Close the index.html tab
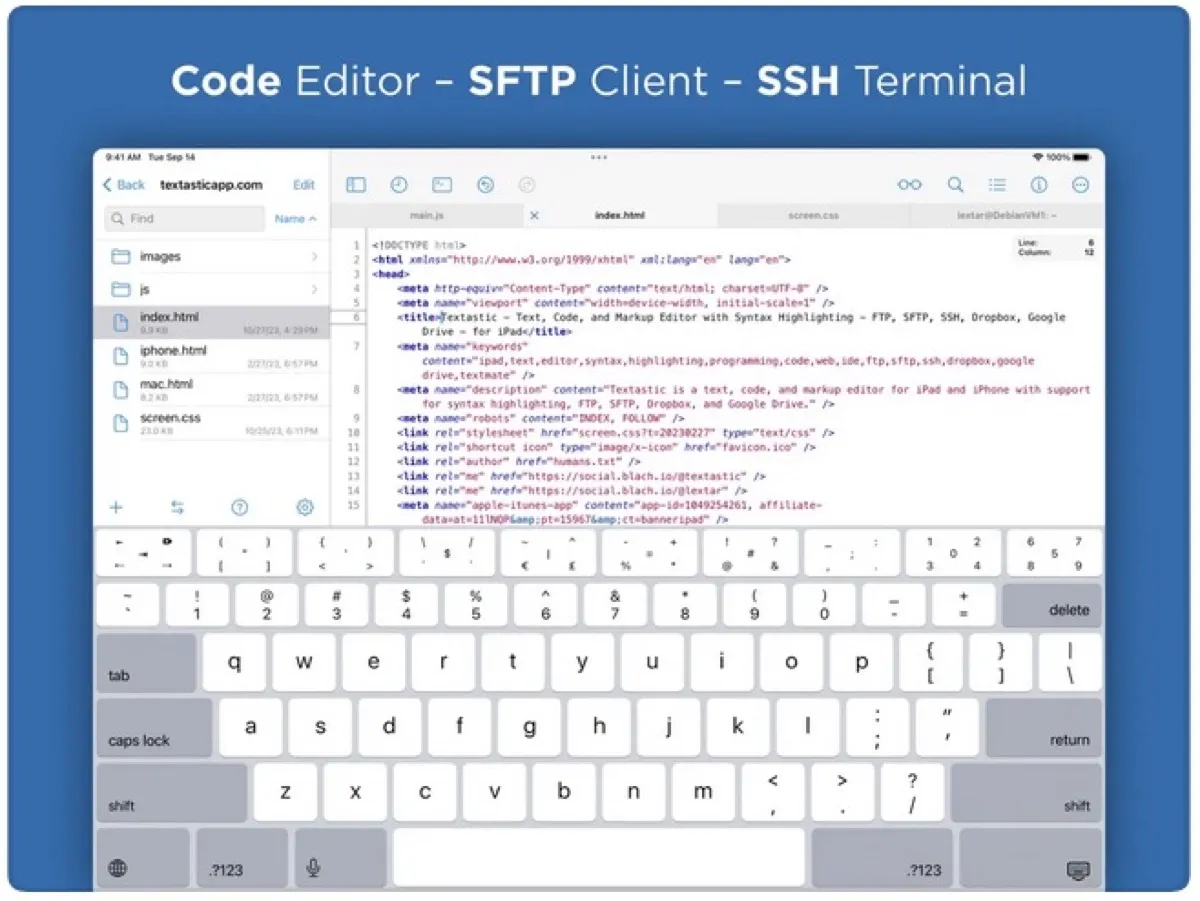 coord(534,215)
